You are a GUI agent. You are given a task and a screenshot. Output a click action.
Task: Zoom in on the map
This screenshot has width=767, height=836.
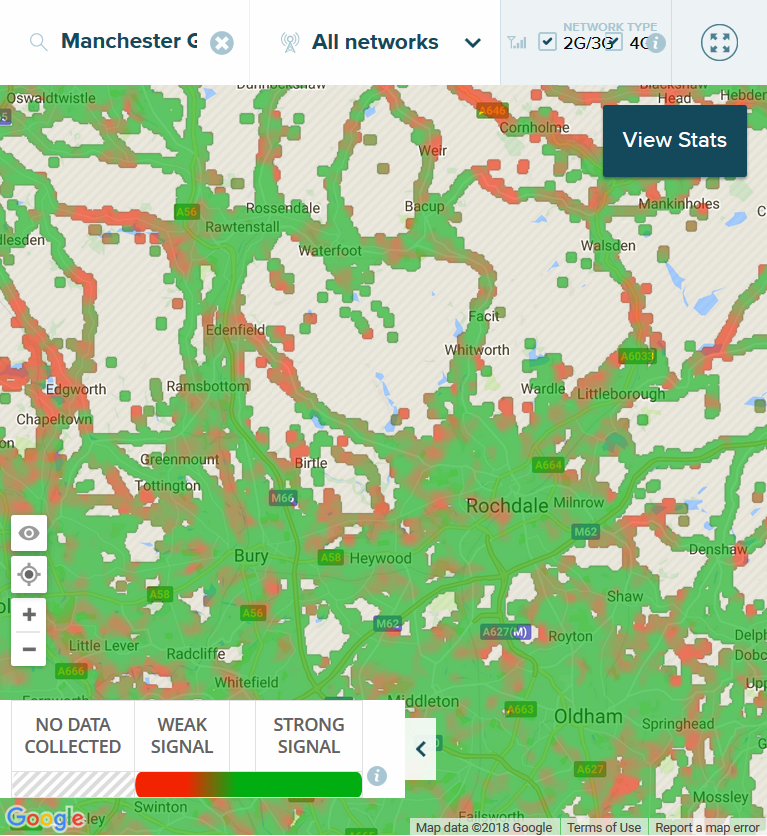29,614
